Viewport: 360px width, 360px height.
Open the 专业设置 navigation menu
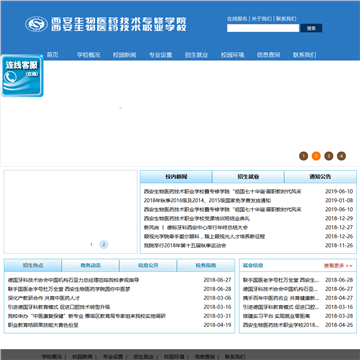tap(161, 55)
